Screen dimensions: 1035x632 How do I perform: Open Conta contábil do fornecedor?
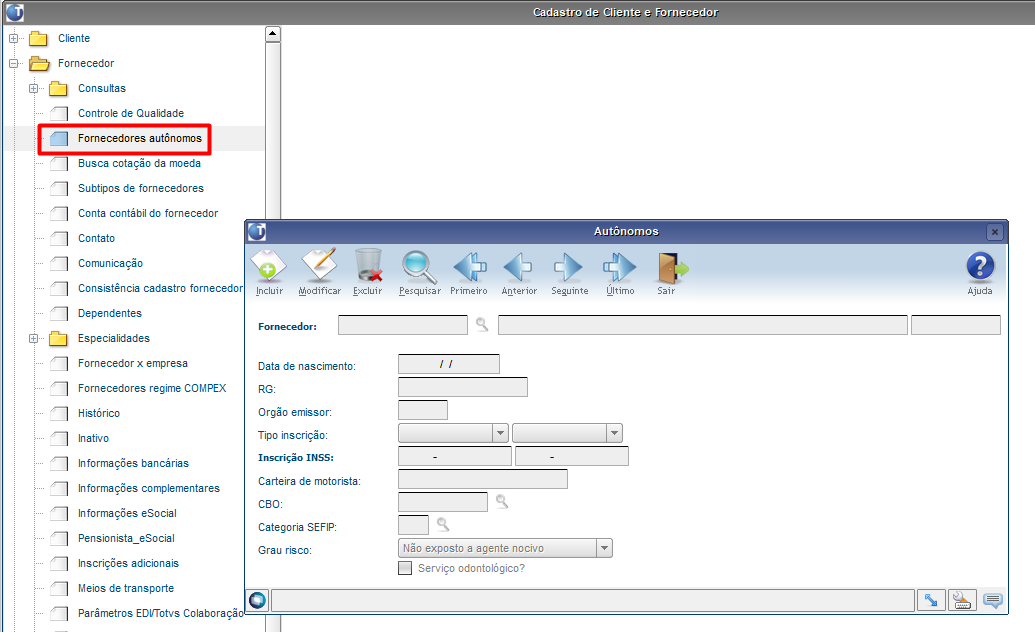coord(148,213)
